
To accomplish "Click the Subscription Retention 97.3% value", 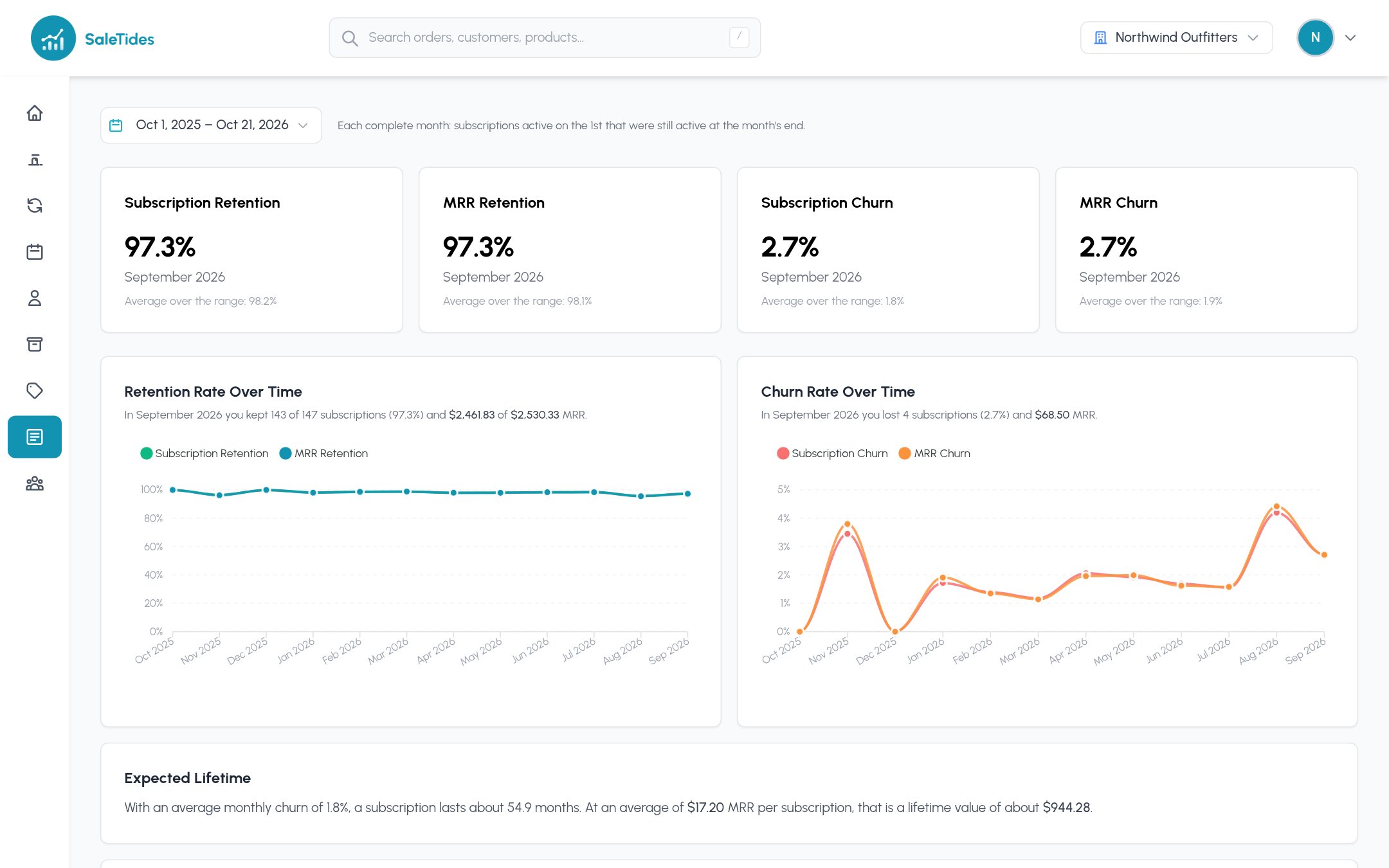I will tap(160, 247).
